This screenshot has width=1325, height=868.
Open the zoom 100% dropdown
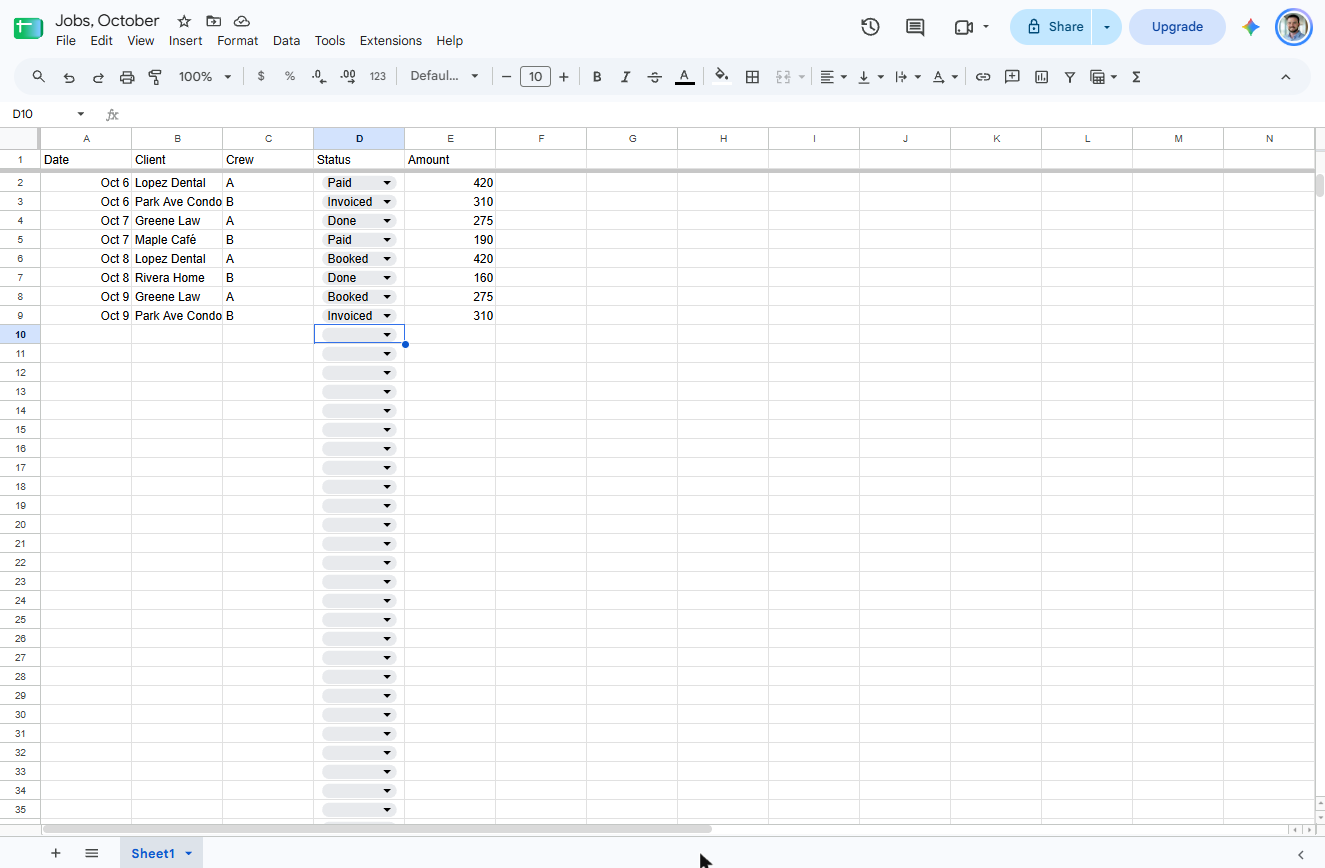205,77
